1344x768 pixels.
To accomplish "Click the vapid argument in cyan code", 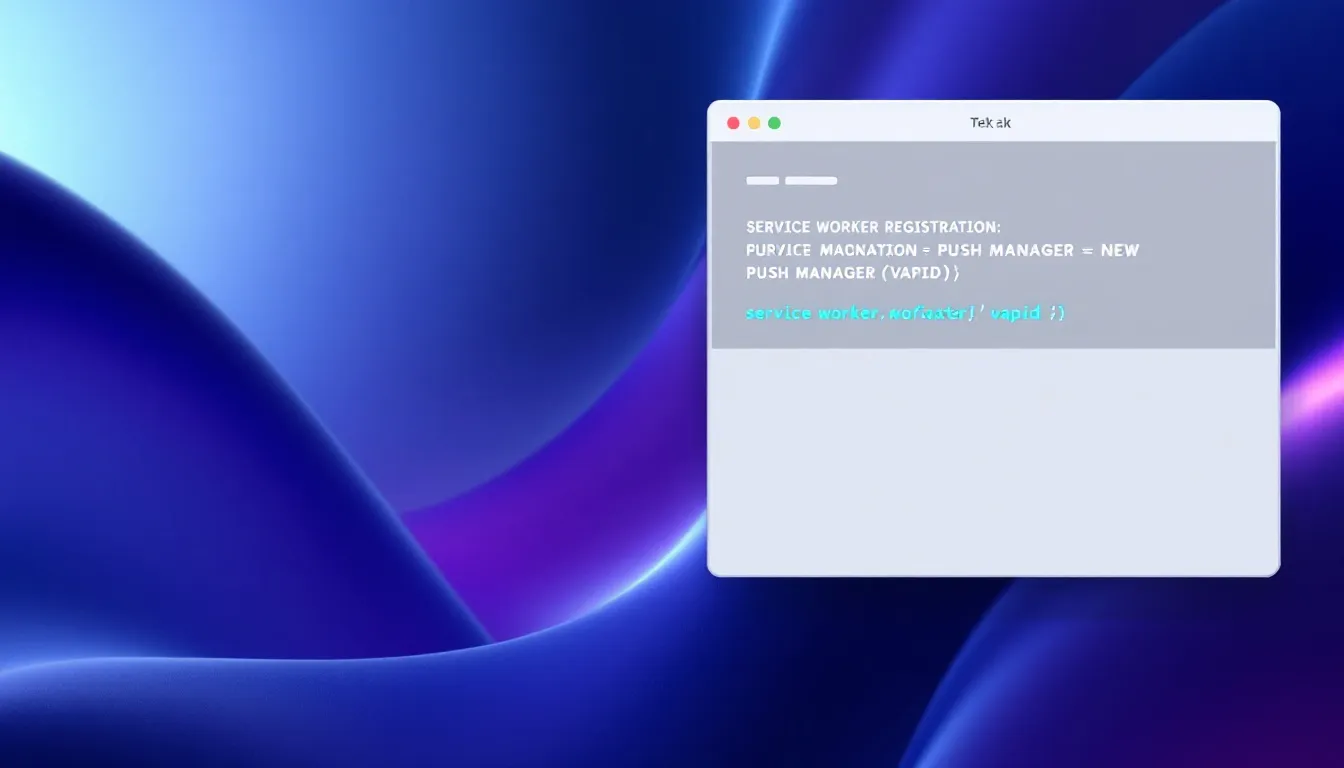I will pyautogui.click(x=1016, y=313).
